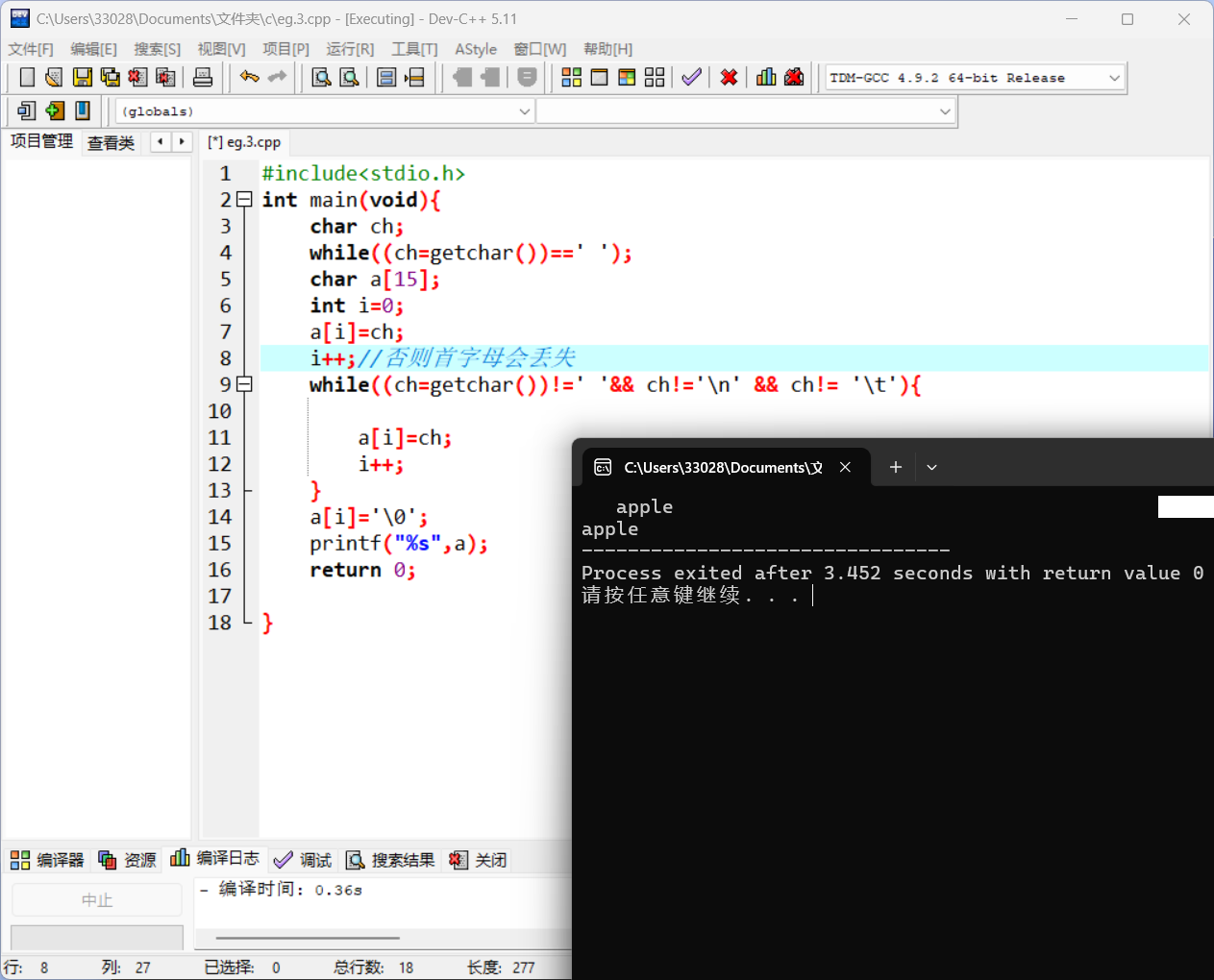Click the compile progress bar
The image size is (1214, 980).
coord(97,937)
